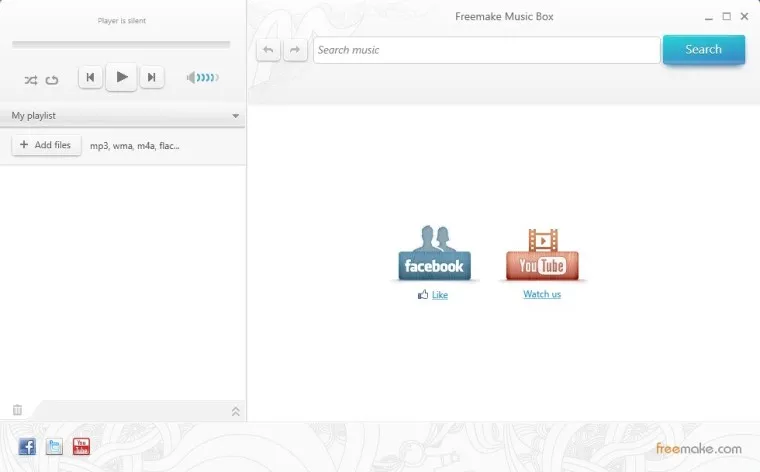
Task: Click the thumbs-up icon beside Like
Action: 423,294
